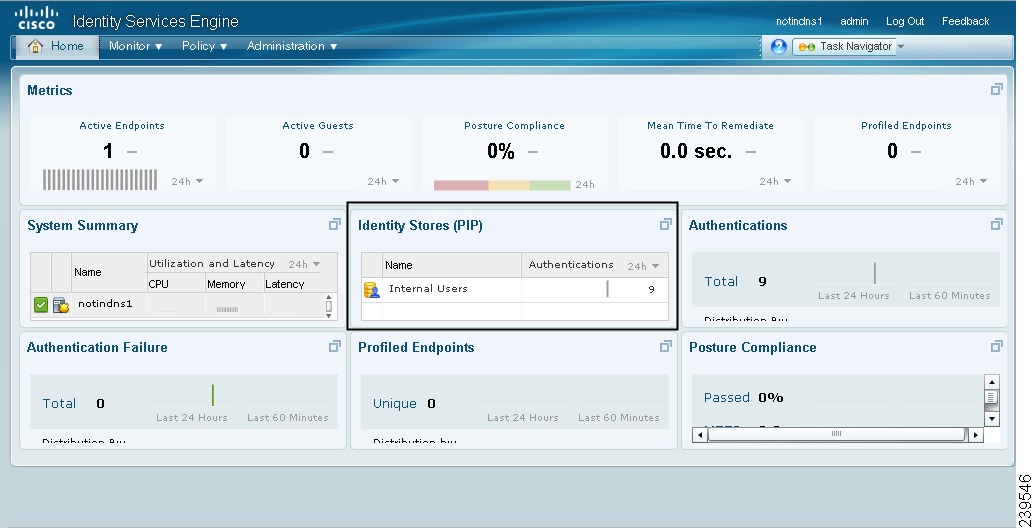Click the Active Endpoints metric value 1
Screen dimensions: 1036x528
pyautogui.click(x=108, y=151)
